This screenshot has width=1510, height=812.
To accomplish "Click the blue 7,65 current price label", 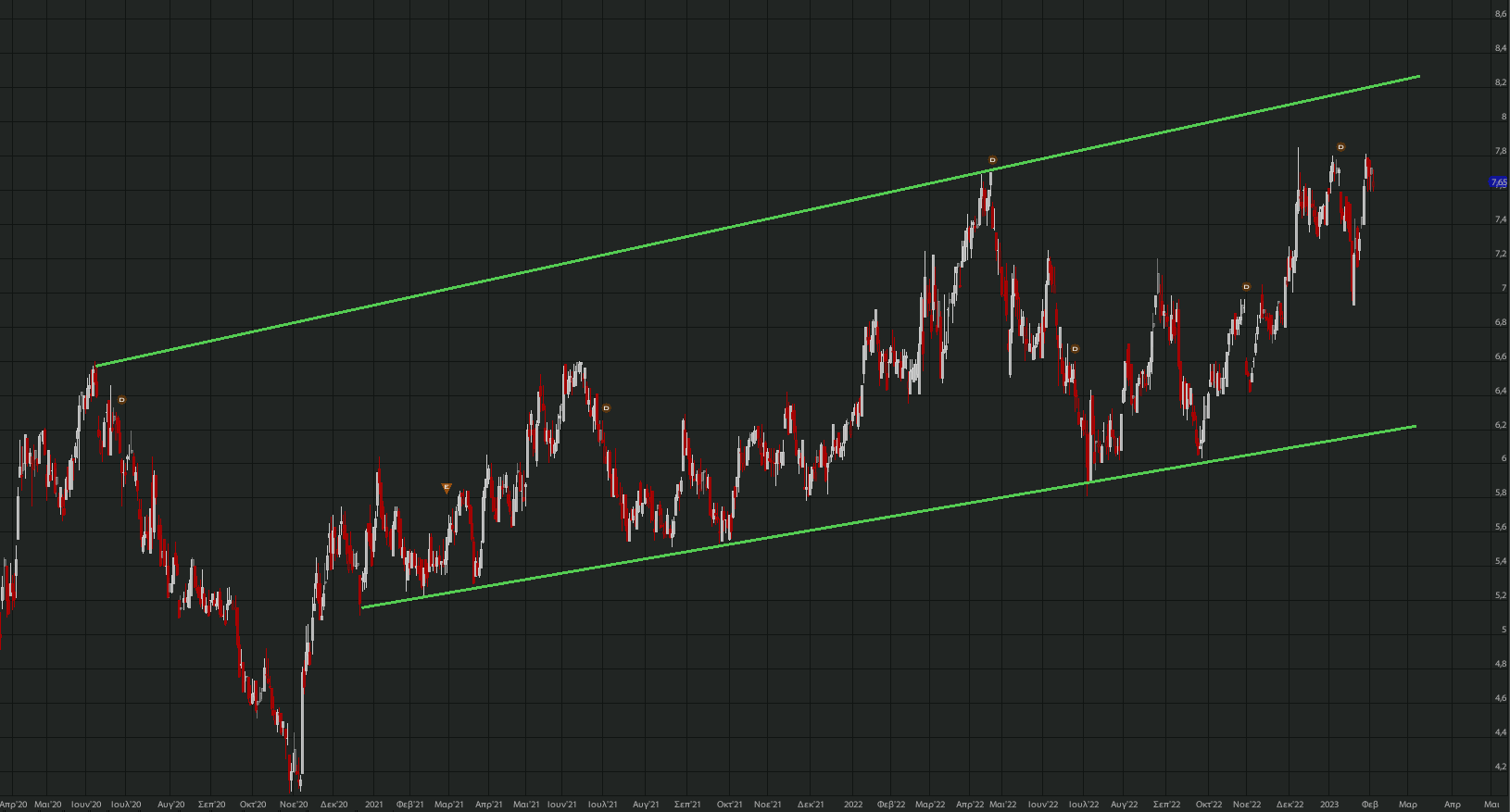I will point(1499,183).
